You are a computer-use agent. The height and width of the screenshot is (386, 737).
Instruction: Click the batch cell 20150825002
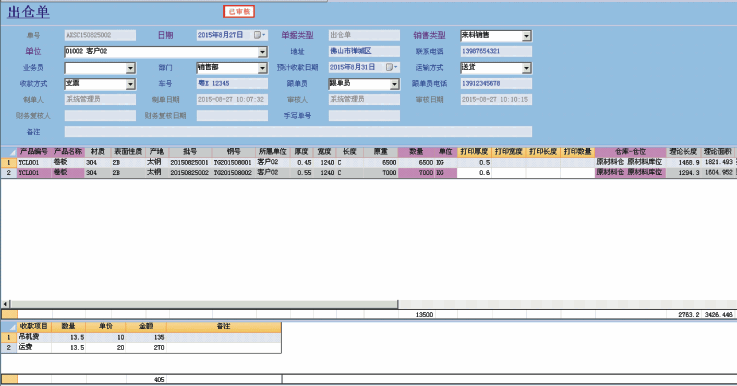190,173
